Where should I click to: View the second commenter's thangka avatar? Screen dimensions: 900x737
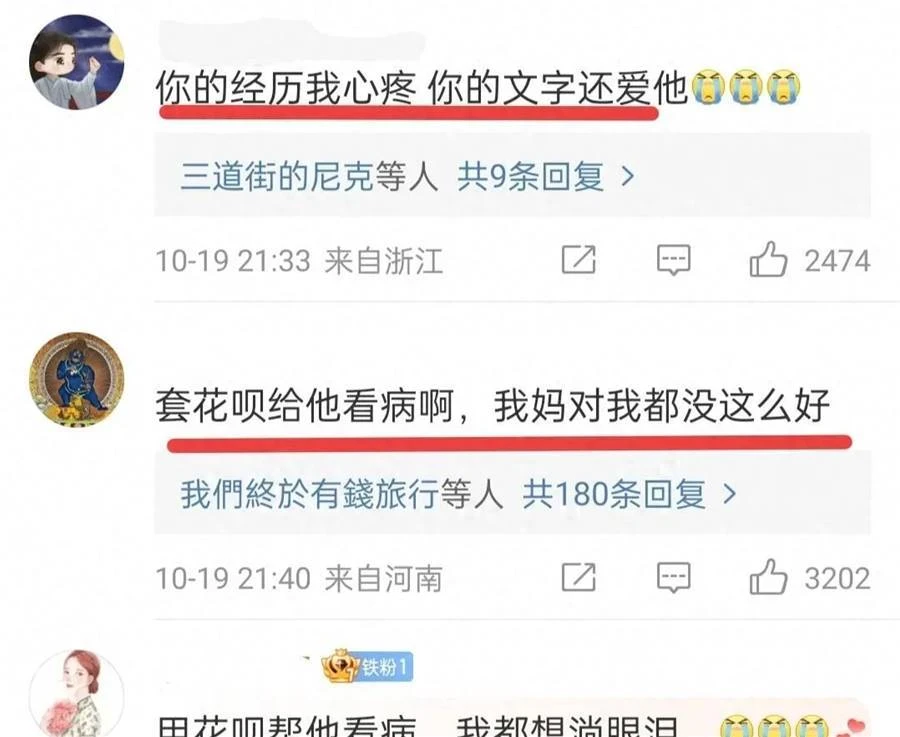tap(76, 379)
